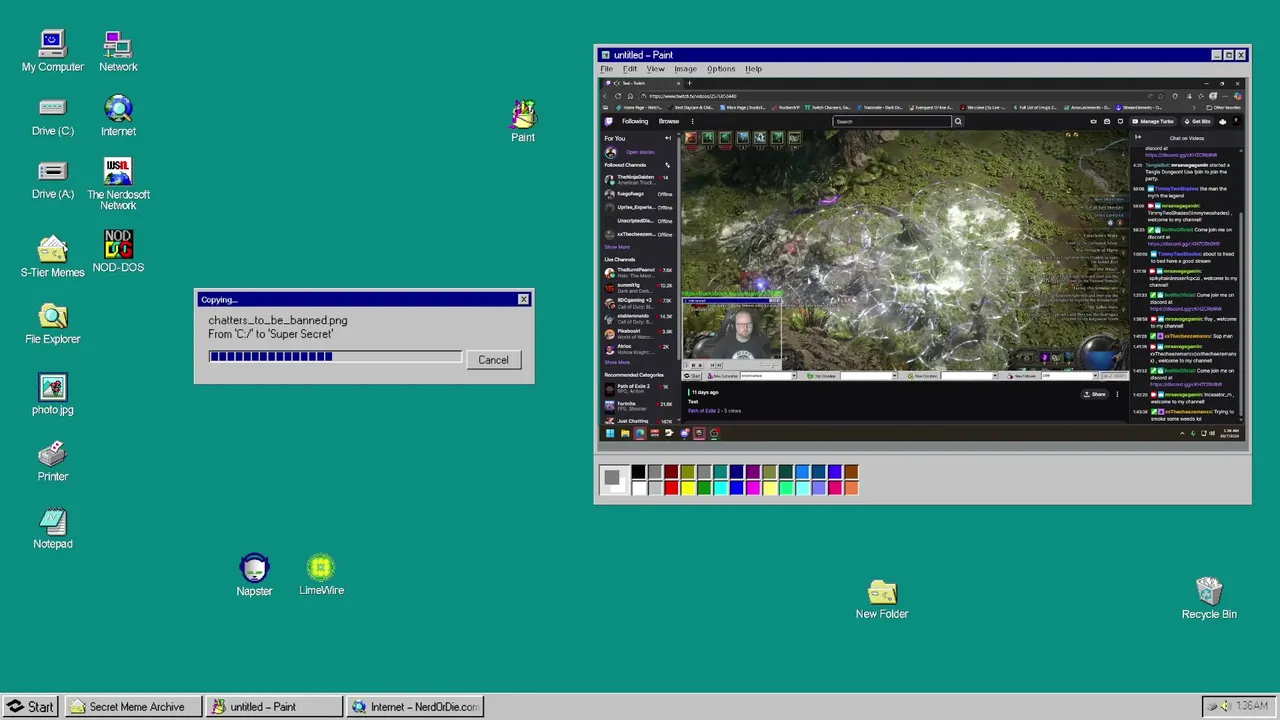Pick the magenta color swatch
The width and height of the screenshot is (1280, 720).
pyautogui.click(x=753, y=488)
